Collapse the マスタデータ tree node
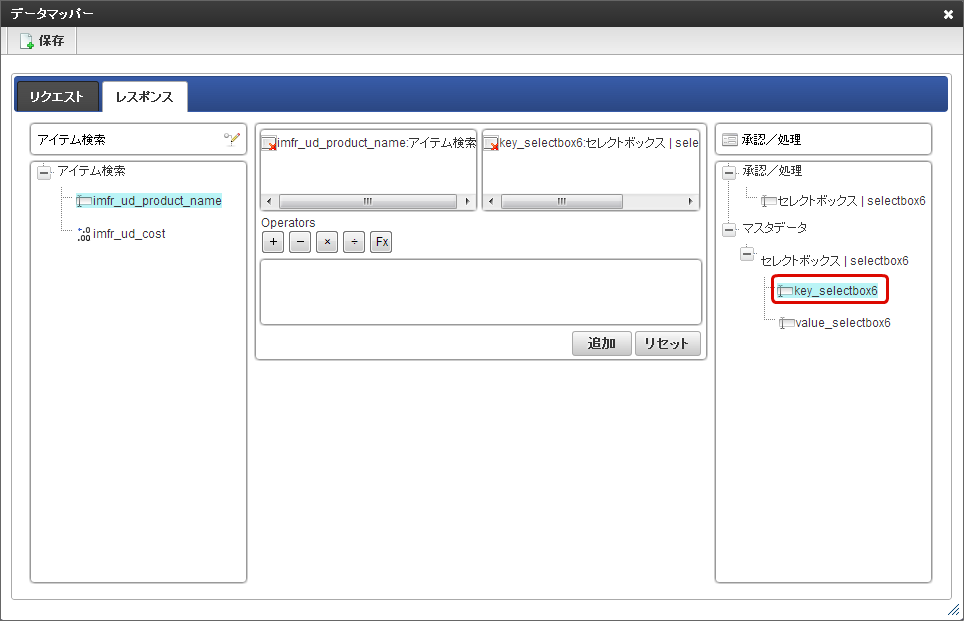Screen dimensions: 964x621 [x=729, y=229]
